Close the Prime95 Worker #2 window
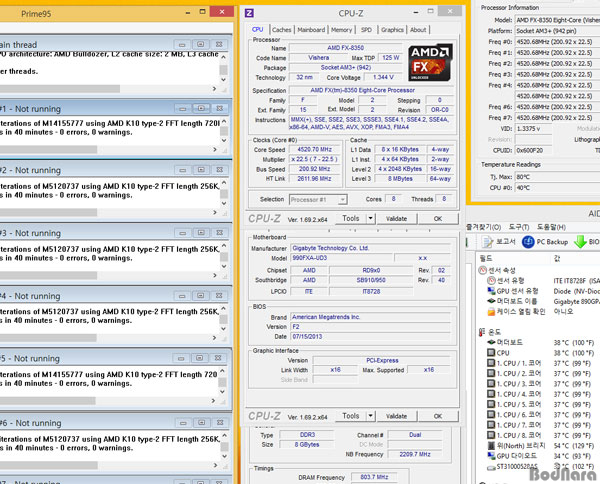 [219, 170]
